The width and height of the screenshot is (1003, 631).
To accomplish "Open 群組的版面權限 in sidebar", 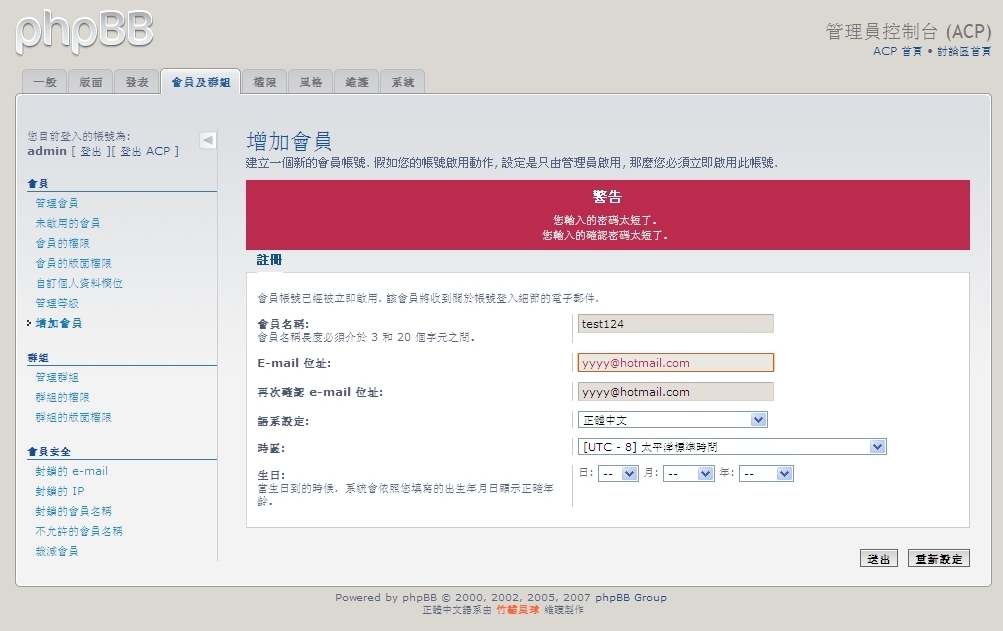I will [x=74, y=417].
